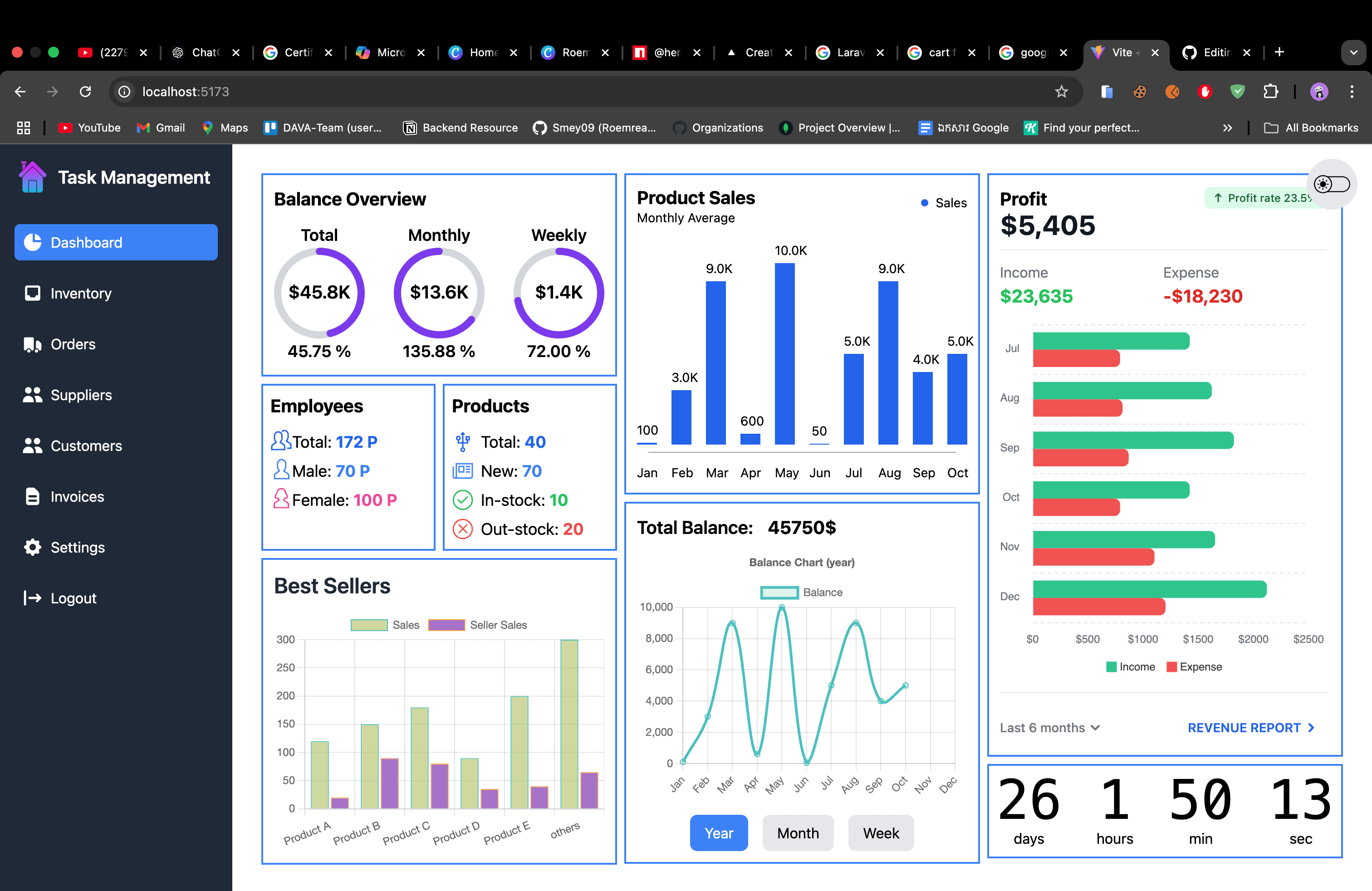Expand the Last 6 months dropdown
This screenshot has width=1372, height=891.
pyautogui.click(x=1049, y=727)
